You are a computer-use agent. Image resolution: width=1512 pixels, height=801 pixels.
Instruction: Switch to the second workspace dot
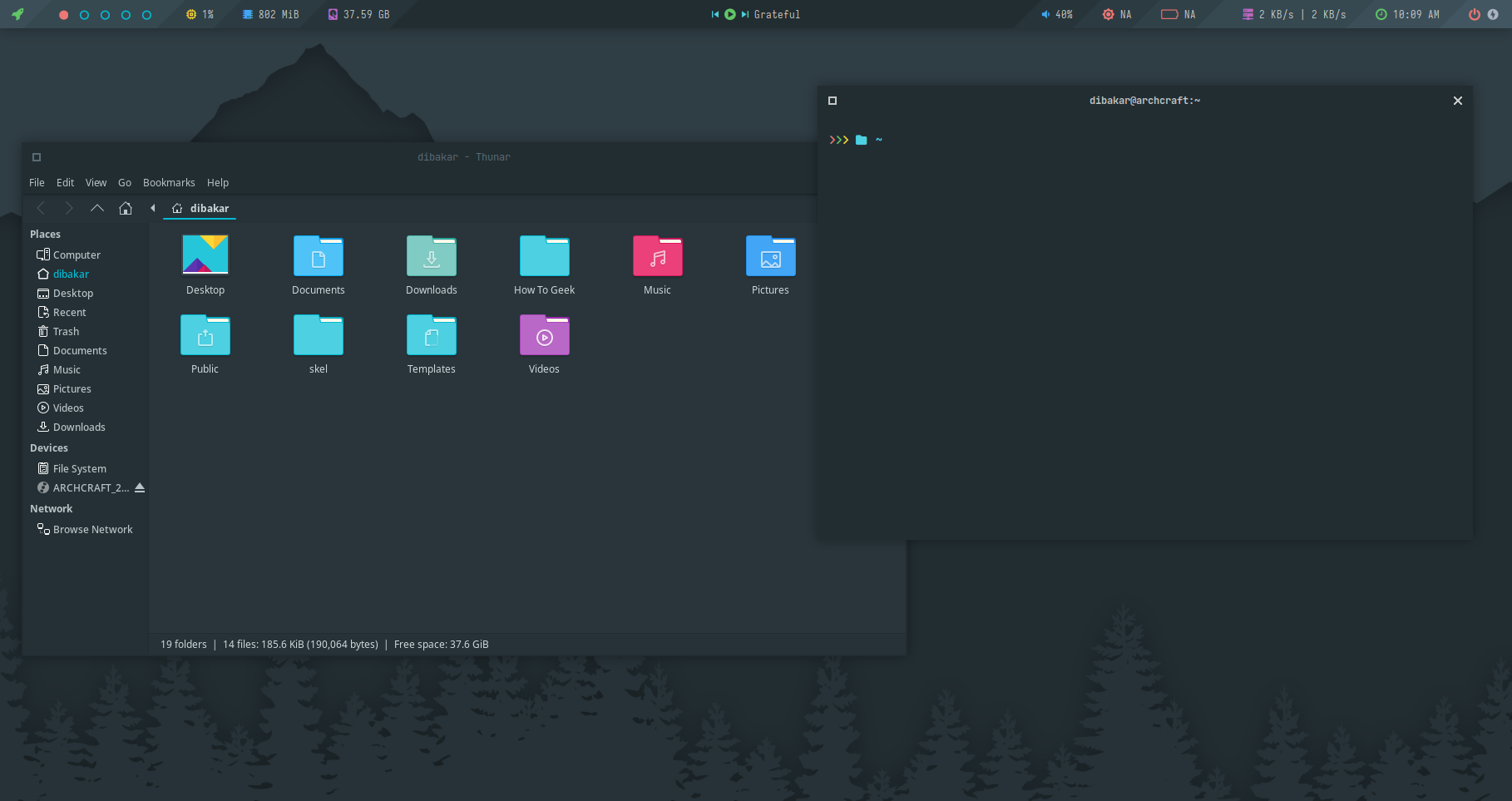[84, 15]
